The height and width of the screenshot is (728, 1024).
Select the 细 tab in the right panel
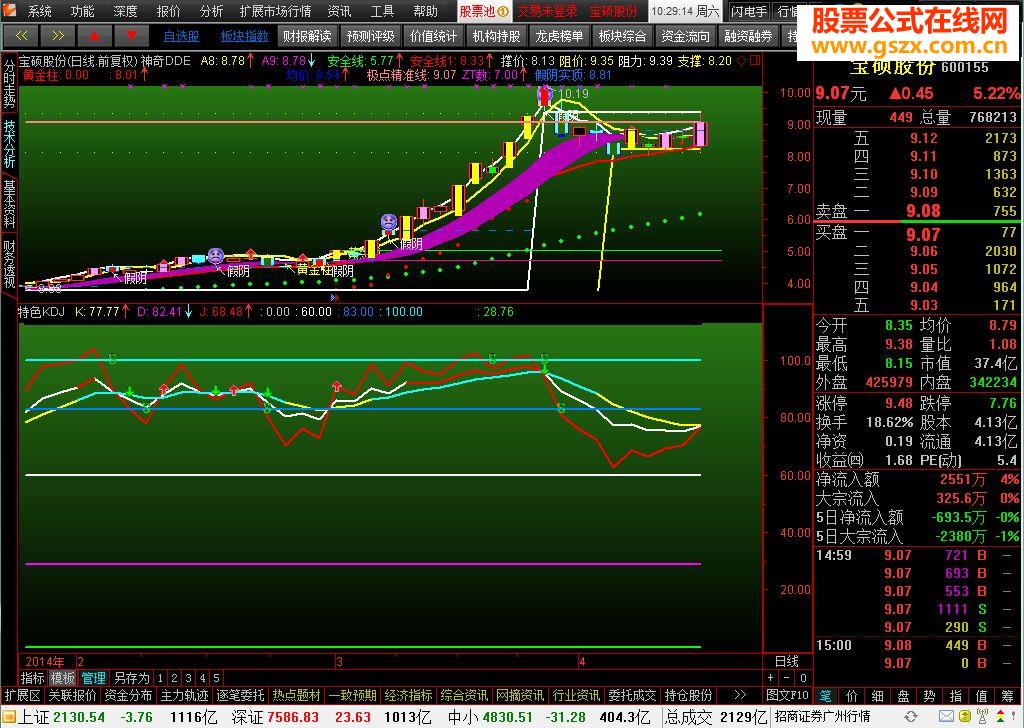click(x=877, y=696)
